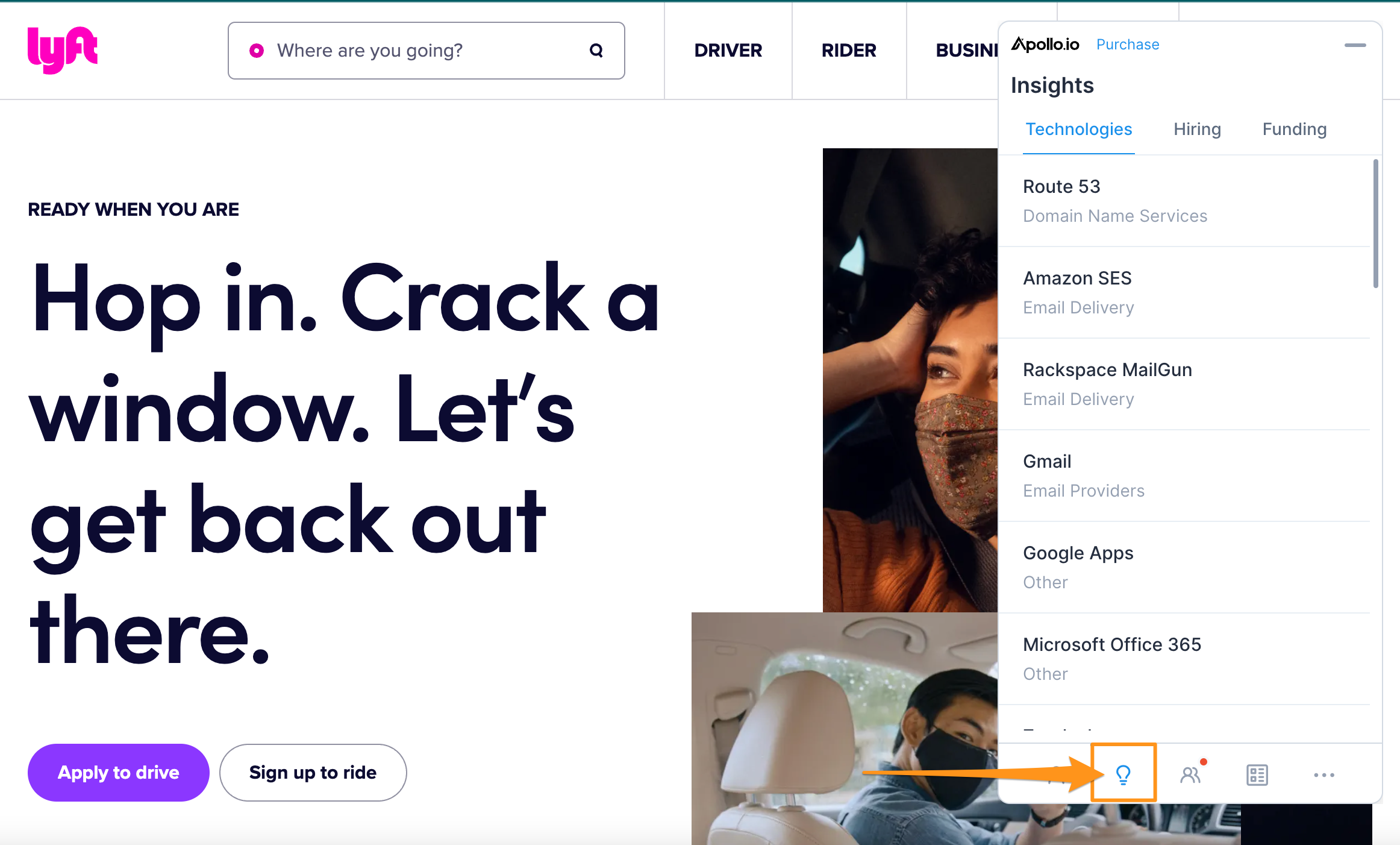Click the Where are you going field
Screen dimensions: 1400x845
tap(427, 51)
